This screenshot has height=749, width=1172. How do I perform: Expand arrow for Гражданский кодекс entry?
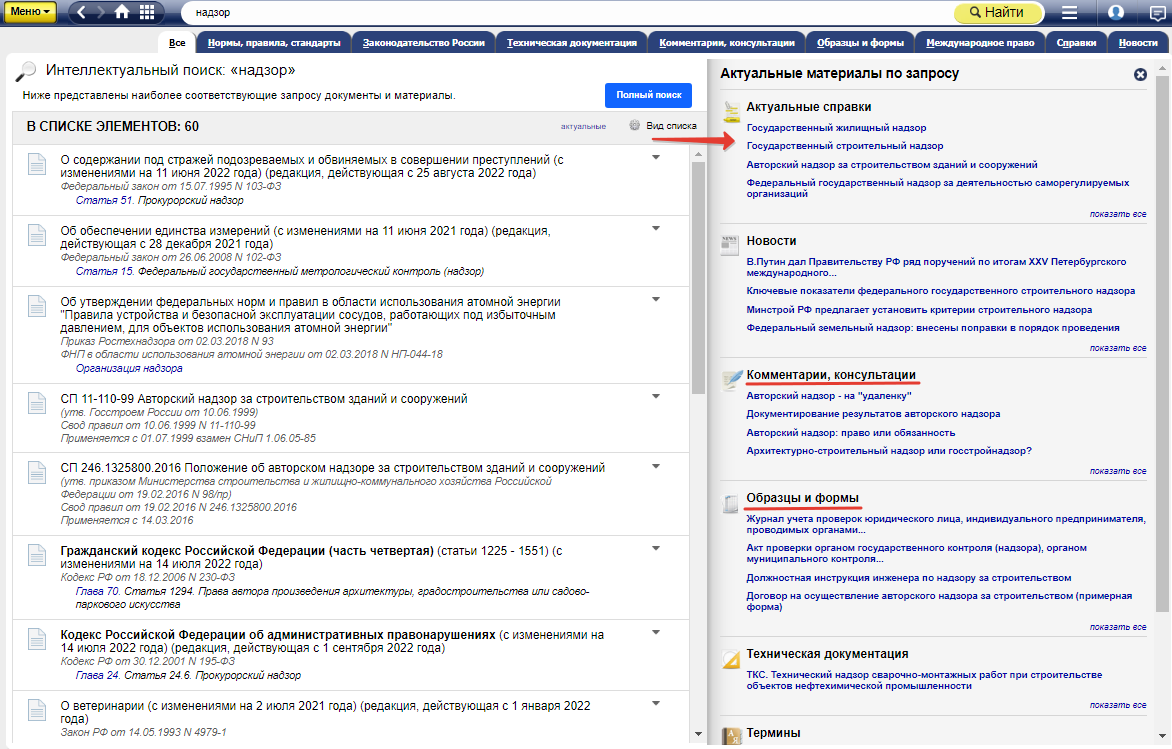tap(656, 549)
